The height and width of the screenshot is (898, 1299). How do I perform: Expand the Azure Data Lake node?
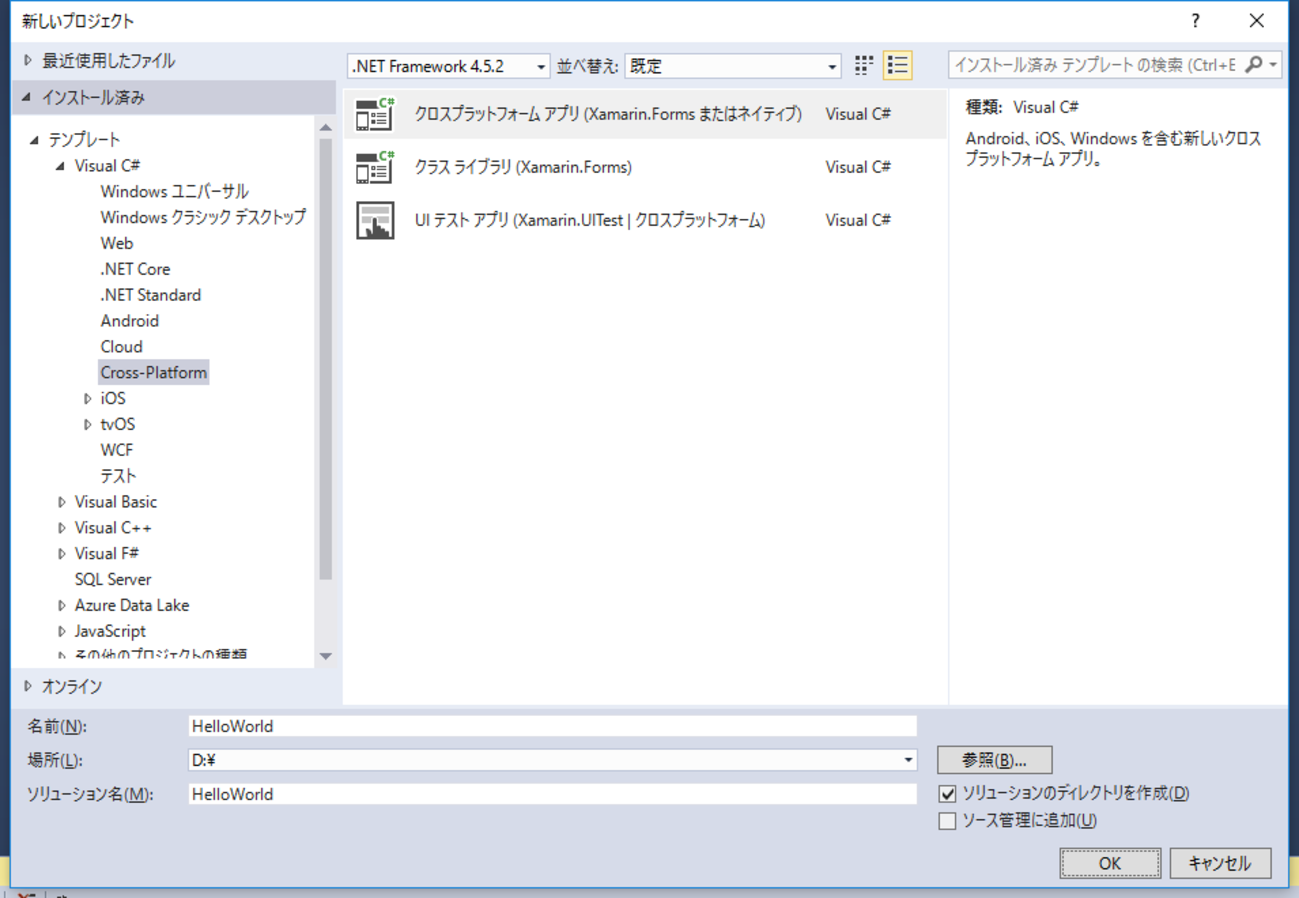coord(62,606)
